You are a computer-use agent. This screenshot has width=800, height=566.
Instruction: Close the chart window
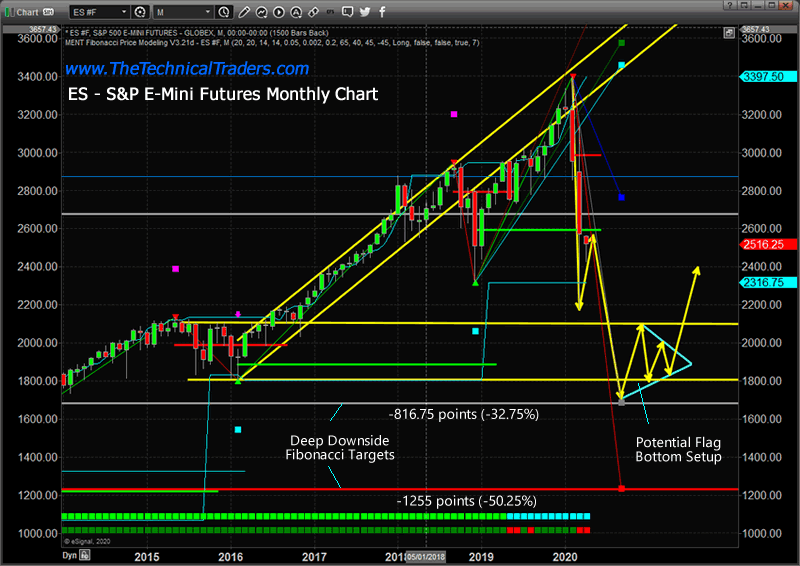786,5
